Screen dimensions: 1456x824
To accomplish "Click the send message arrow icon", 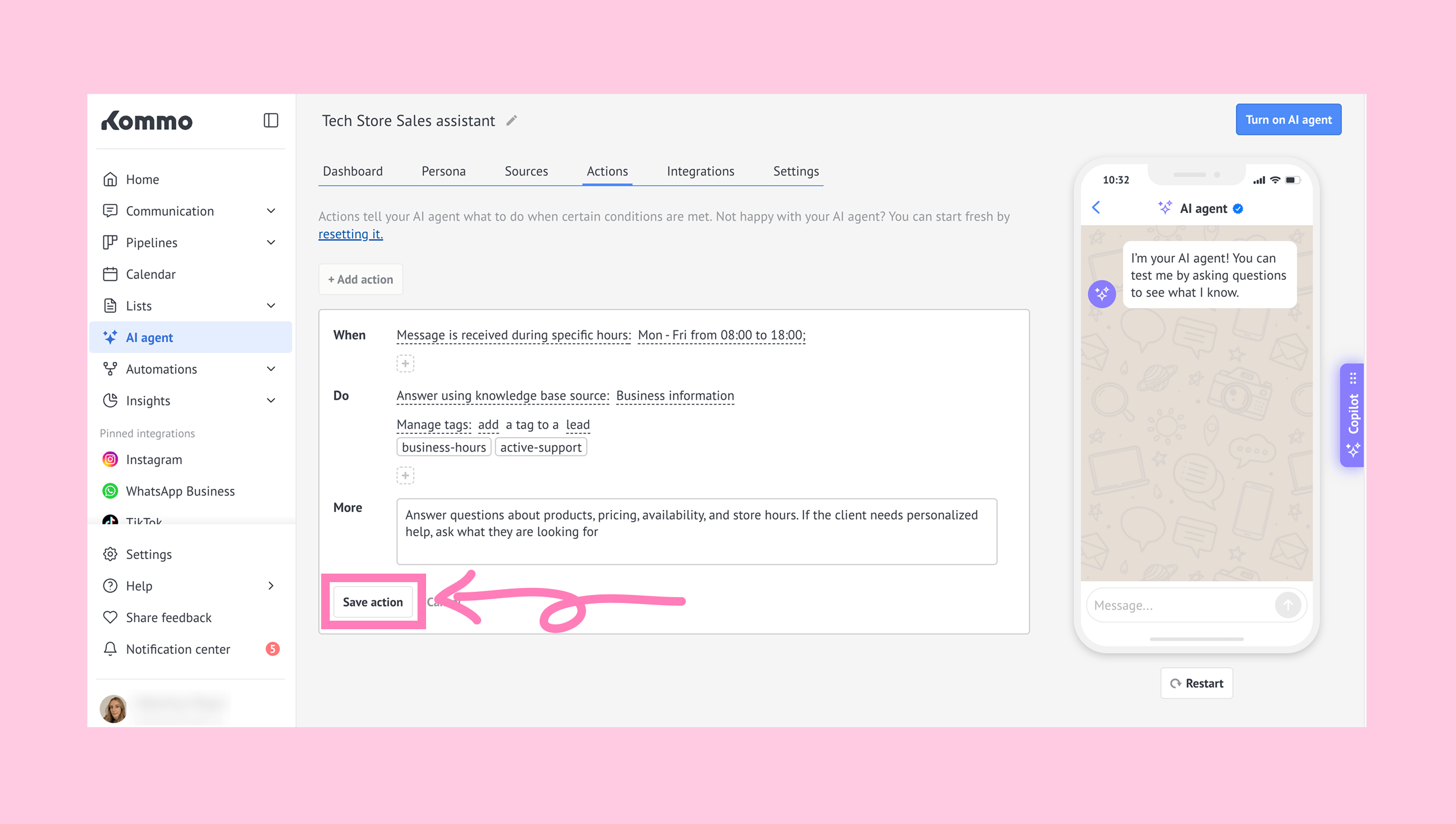I will click(x=1287, y=605).
